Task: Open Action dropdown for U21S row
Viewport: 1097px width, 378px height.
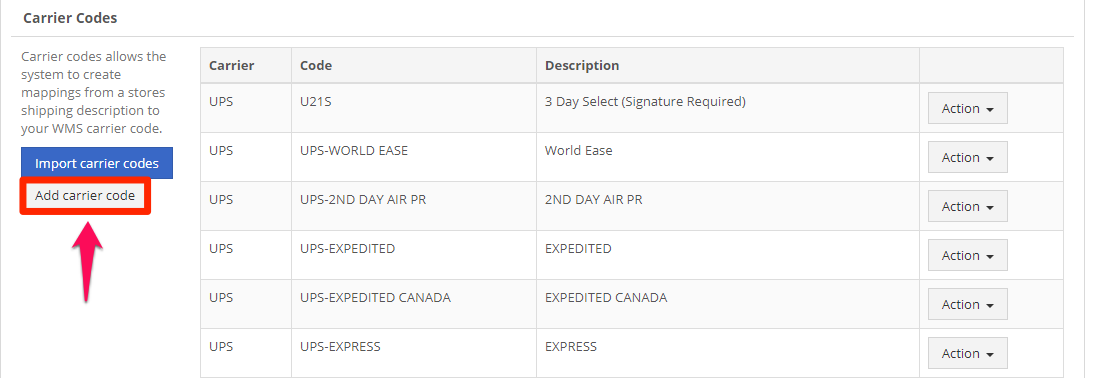Action: coord(968,108)
